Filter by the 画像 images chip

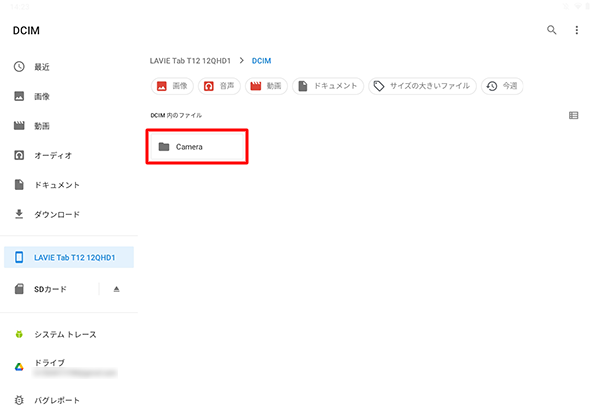(172, 86)
